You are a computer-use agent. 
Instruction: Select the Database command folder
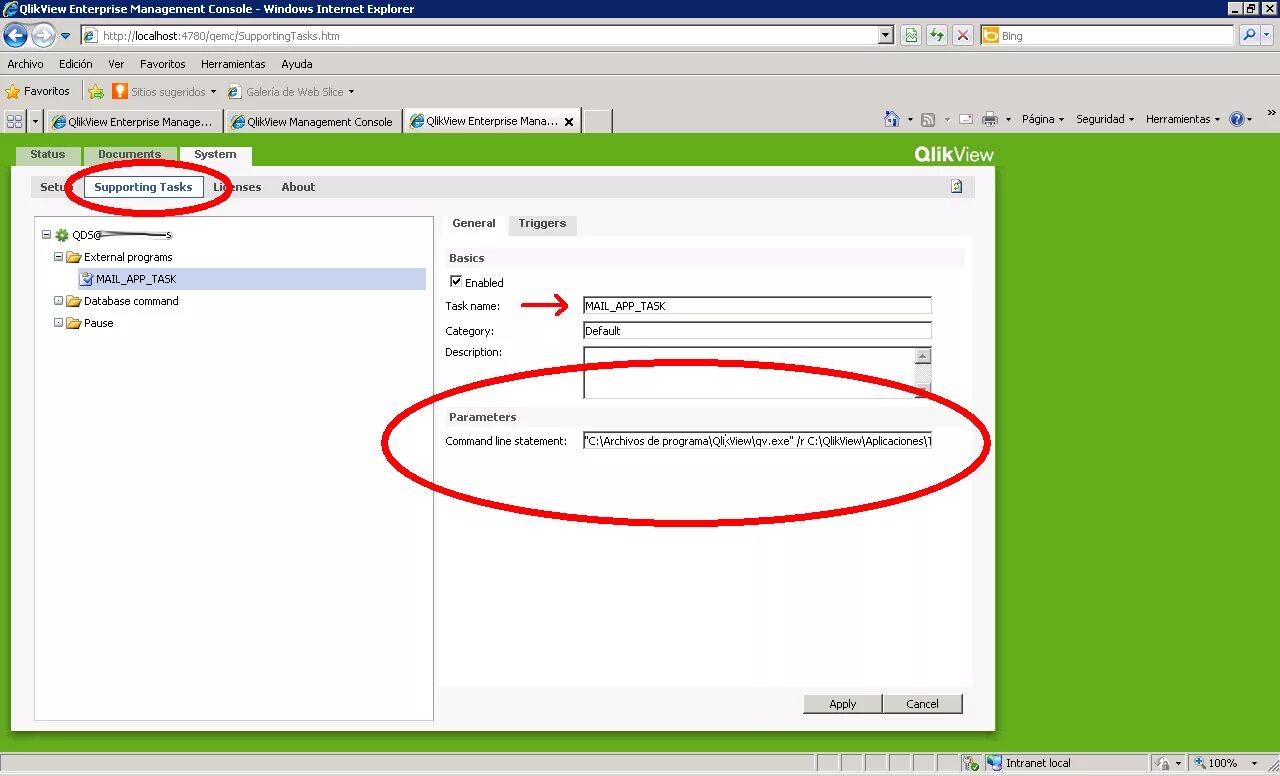[131, 301]
